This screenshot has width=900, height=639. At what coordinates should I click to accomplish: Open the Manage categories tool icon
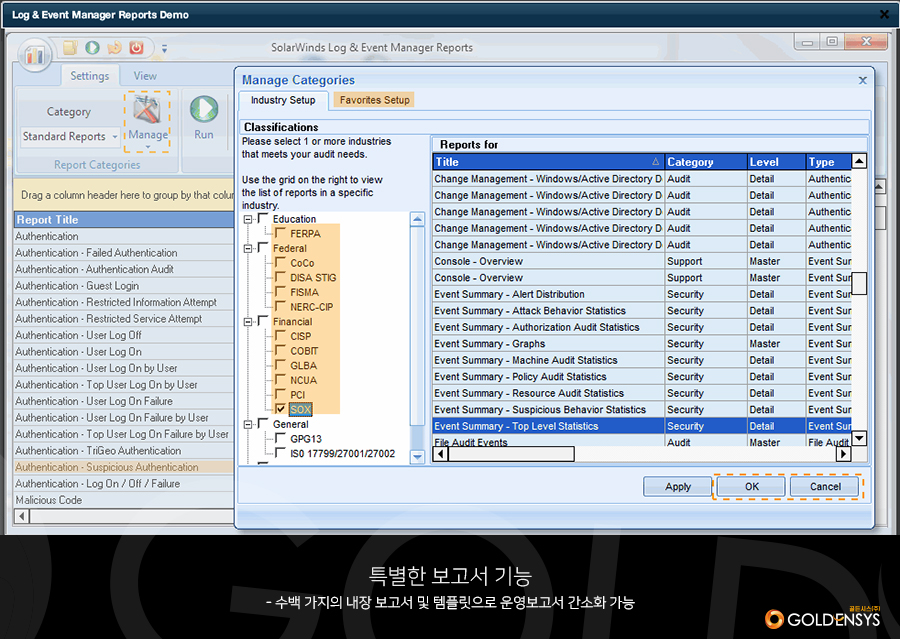[x=147, y=117]
